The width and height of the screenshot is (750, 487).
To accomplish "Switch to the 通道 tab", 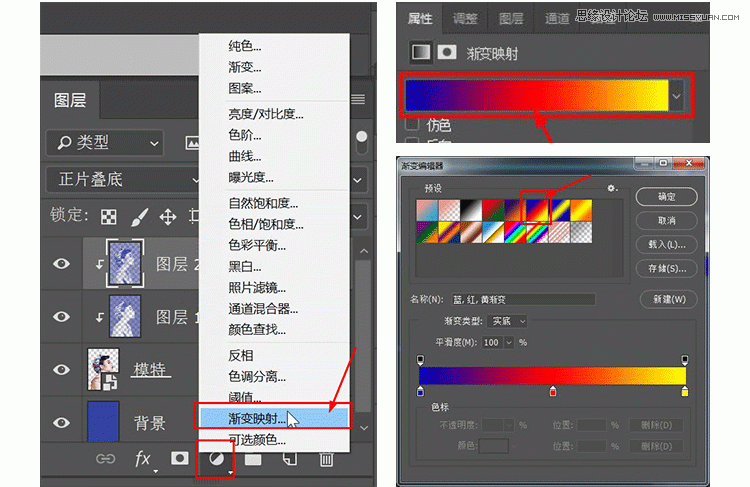I will (x=557, y=19).
